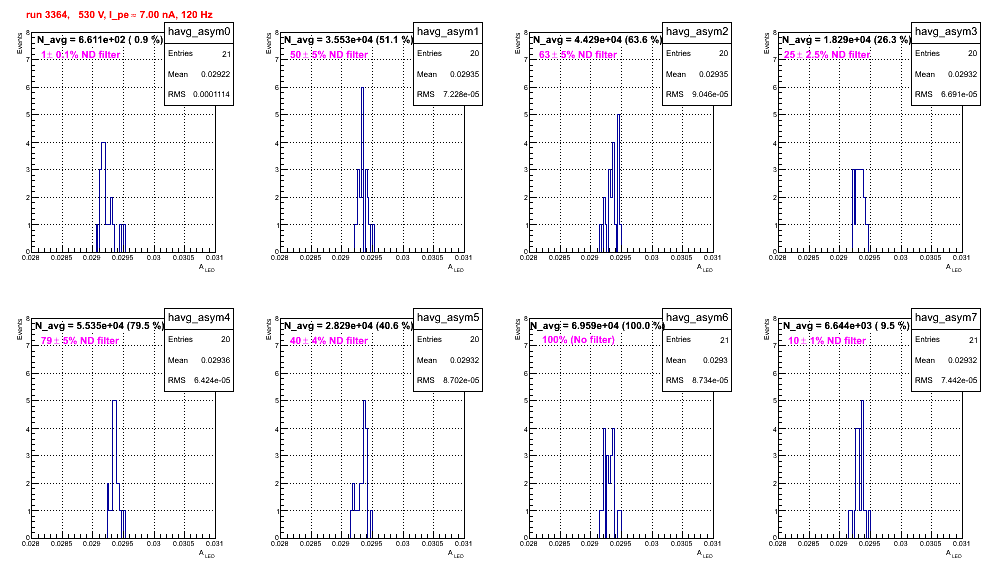The width and height of the screenshot is (996, 572).
Task: Select the havg_asym0 stats box title
Action: [199, 32]
